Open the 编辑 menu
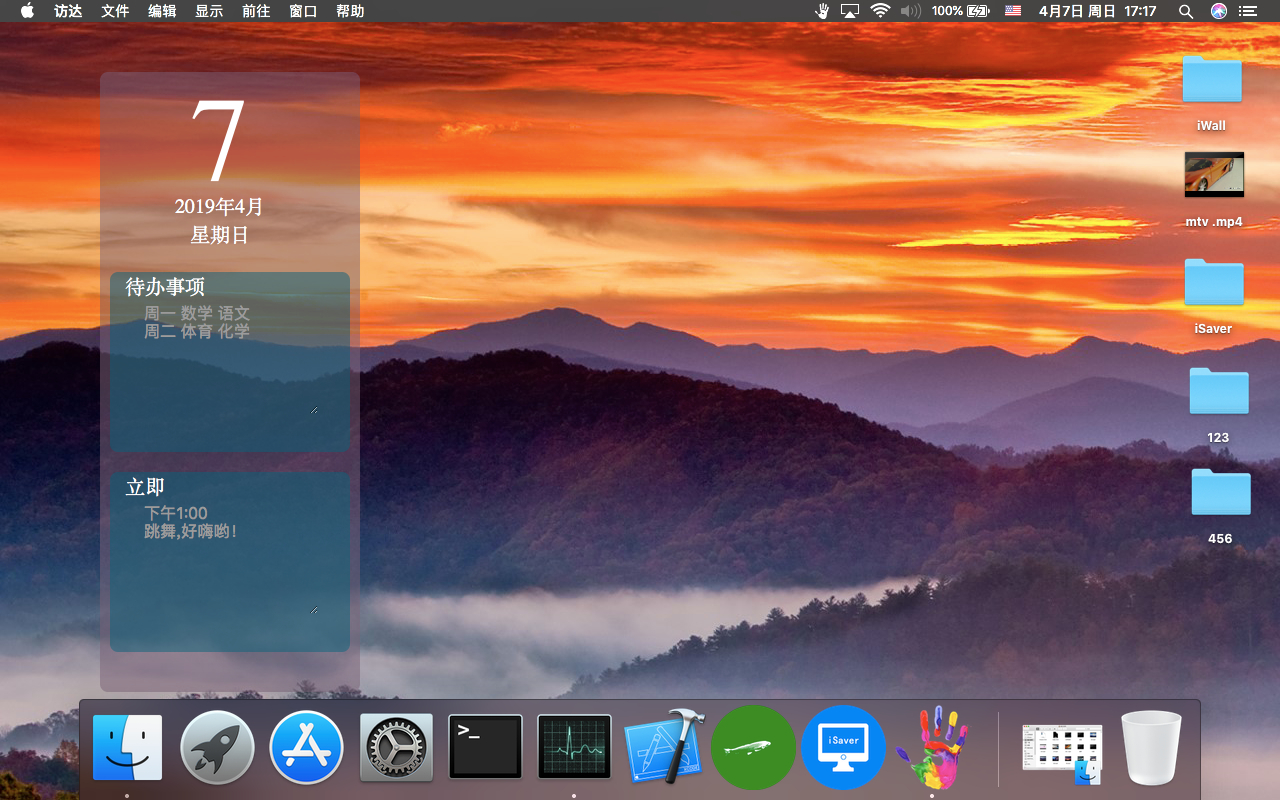1280x800 pixels. pos(162,11)
